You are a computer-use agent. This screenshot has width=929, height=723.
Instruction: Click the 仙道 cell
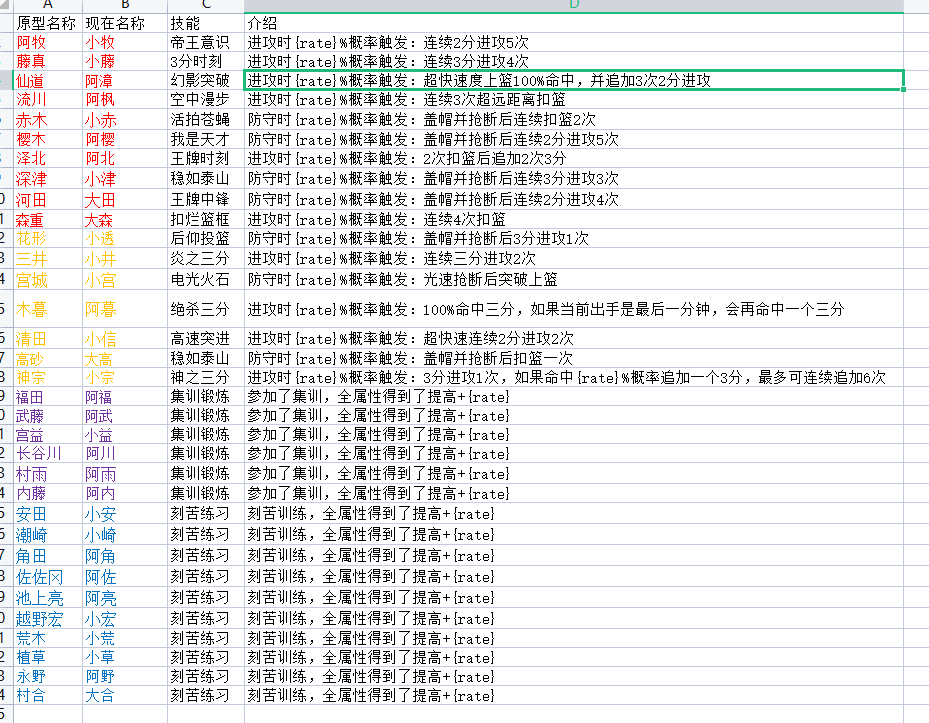pyautogui.click(x=48, y=81)
